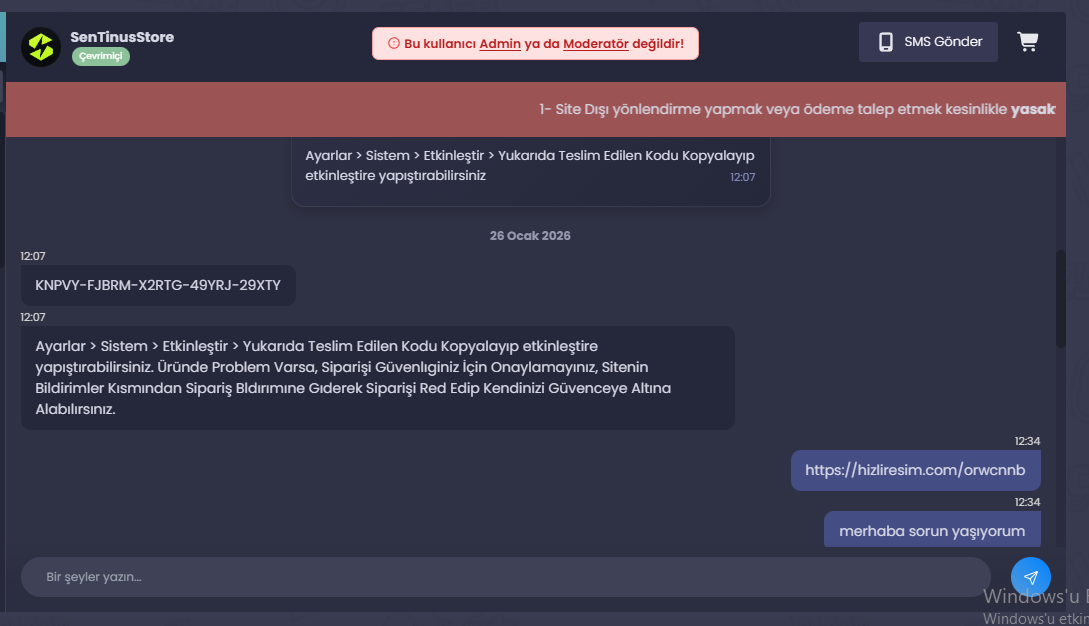The image size is (1089, 626).
Task: Click the chat scrollbar thumb
Action: (x=1061, y=299)
